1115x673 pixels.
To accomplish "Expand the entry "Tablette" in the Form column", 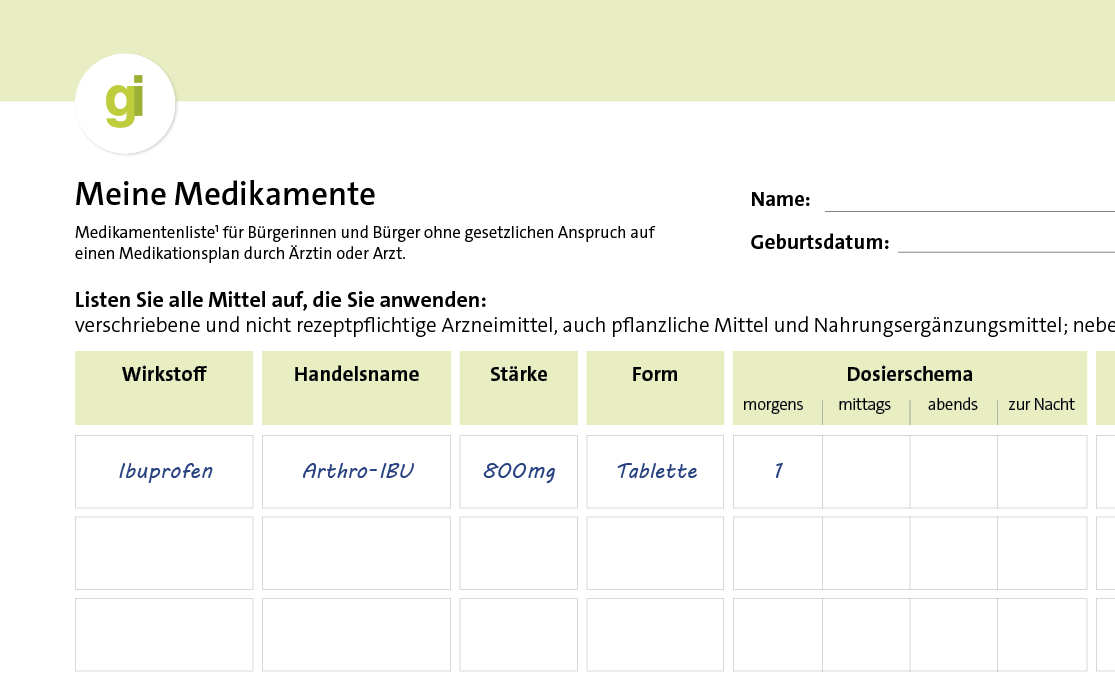I will pos(654,471).
